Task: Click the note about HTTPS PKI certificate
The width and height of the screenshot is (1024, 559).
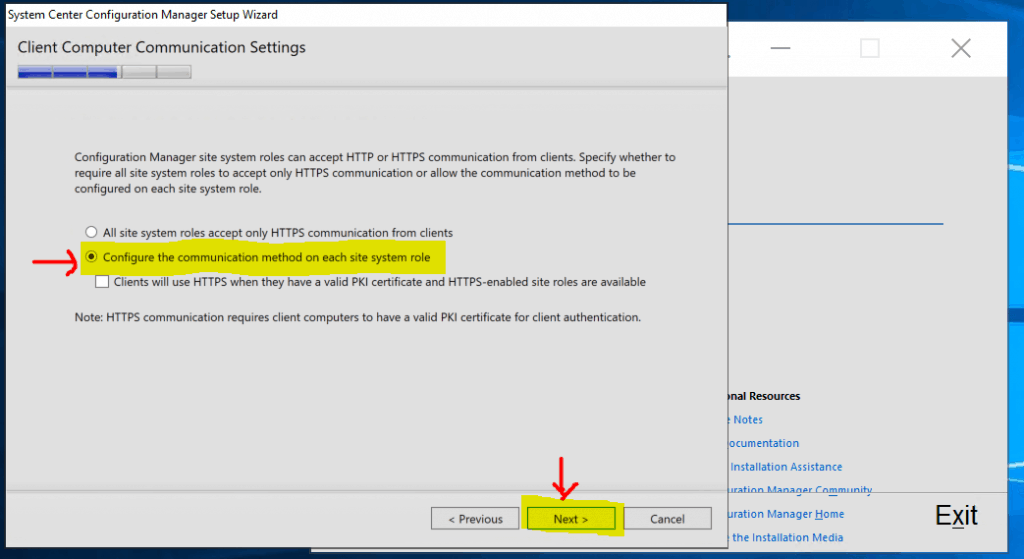Action: (x=357, y=317)
